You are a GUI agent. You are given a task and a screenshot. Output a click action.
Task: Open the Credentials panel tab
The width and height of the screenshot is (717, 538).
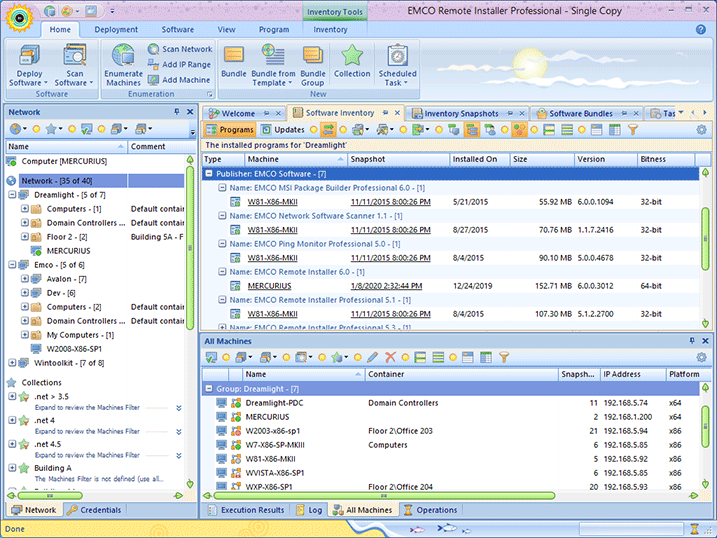pos(95,510)
